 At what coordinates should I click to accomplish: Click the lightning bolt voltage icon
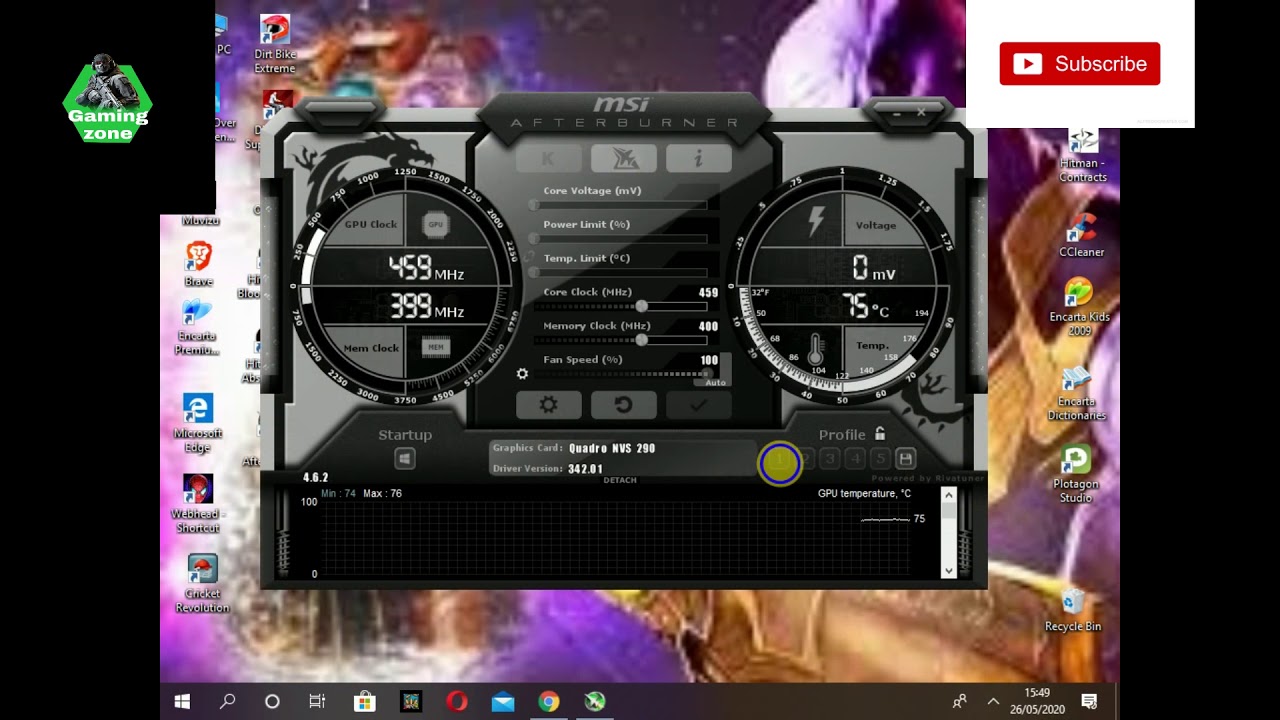[816, 221]
